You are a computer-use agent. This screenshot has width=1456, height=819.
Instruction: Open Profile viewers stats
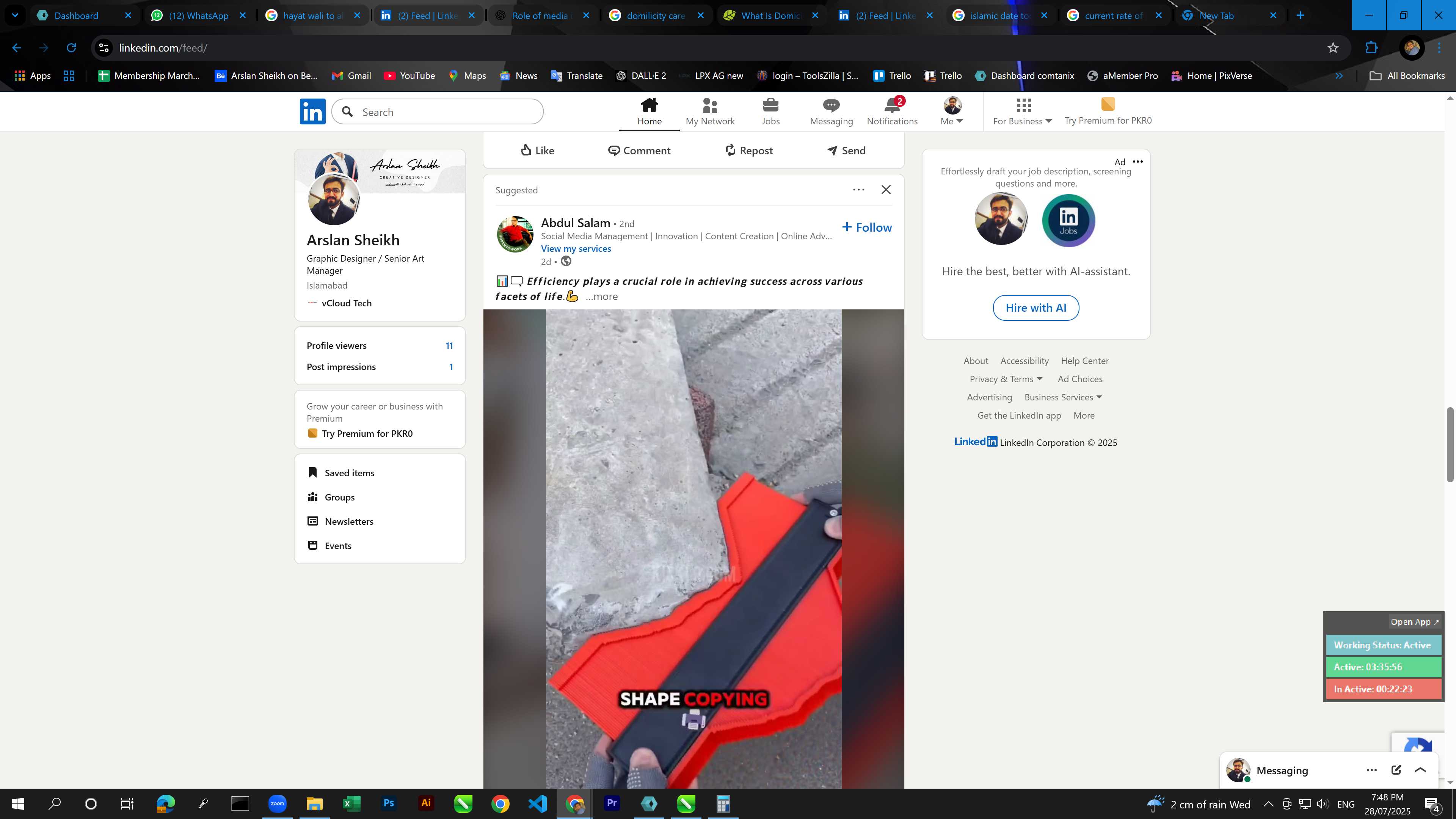click(x=379, y=345)
